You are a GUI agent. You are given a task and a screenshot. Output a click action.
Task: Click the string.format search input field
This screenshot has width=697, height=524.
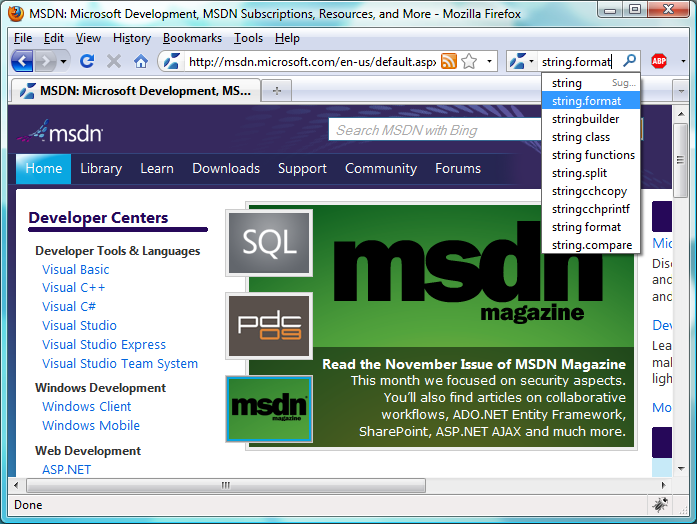coord(578,61)
